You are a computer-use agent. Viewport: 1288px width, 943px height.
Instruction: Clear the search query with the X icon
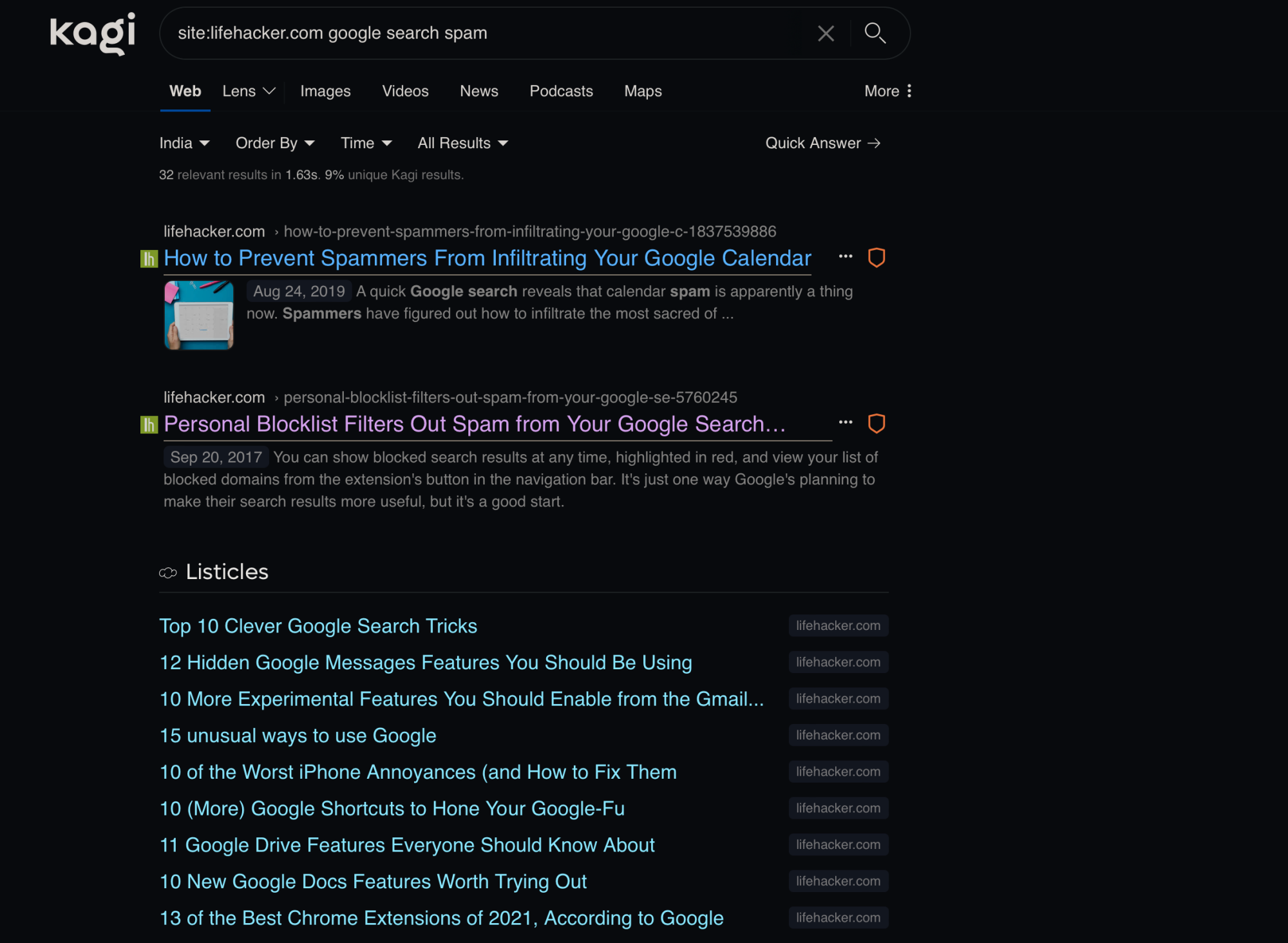[x=826, y=33]
